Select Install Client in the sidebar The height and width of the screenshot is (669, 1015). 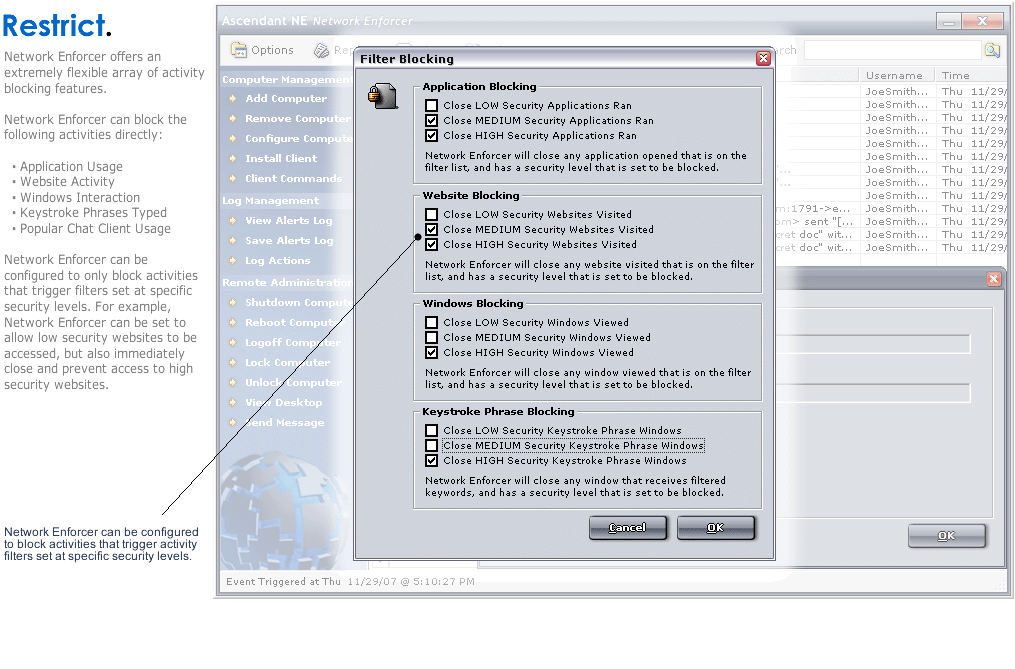[x=280, y=159]
